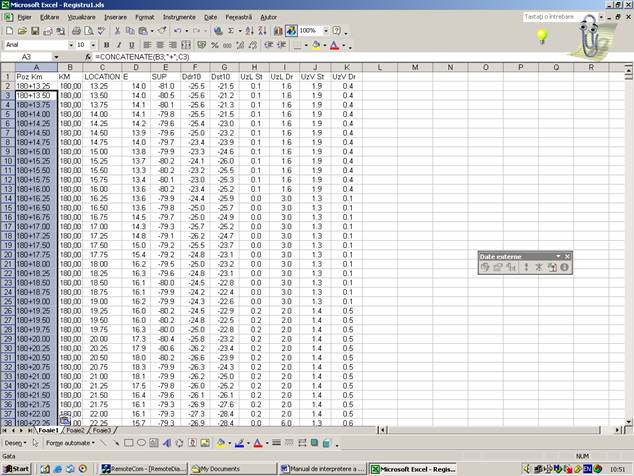Click the AutoSum sigma icon
This screenshot has height=476, width=634.
(x=230, y=31)
